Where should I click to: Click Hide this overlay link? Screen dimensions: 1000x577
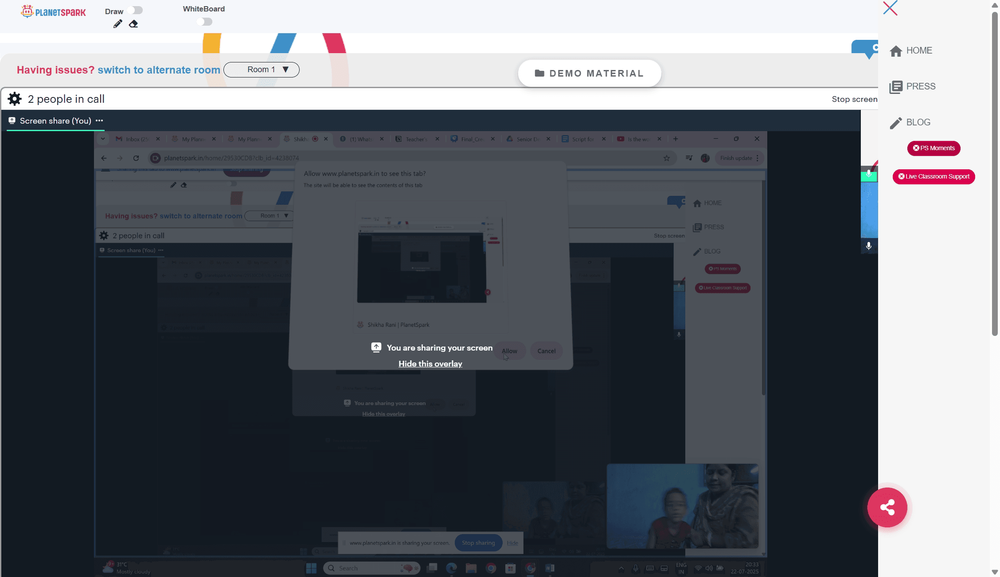(430, 364)
